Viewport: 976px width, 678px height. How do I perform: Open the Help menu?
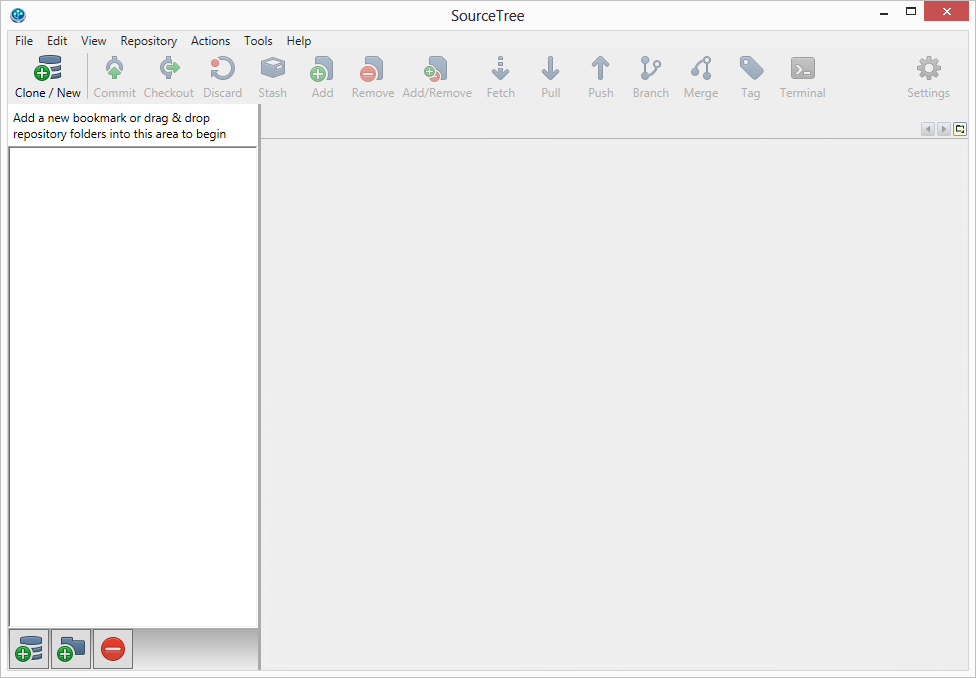[x=299, y=40]
